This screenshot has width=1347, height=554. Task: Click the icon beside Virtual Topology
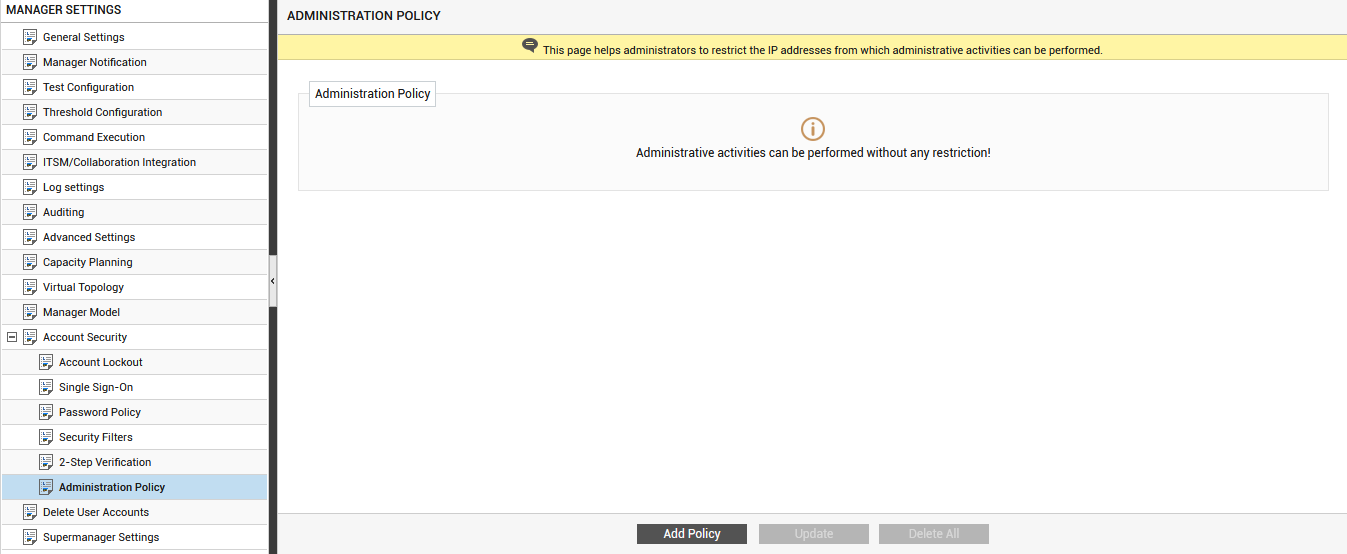tap(30, 287)
